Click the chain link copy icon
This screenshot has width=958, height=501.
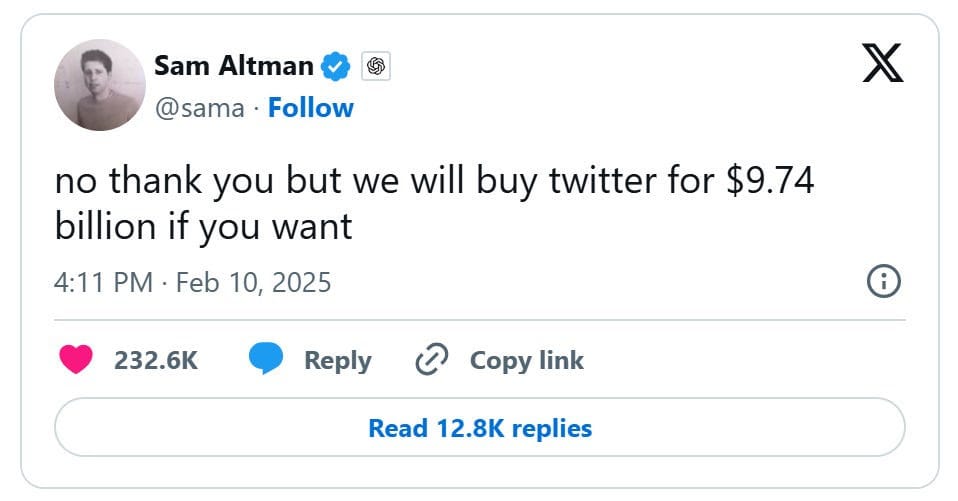pos(430,360)
